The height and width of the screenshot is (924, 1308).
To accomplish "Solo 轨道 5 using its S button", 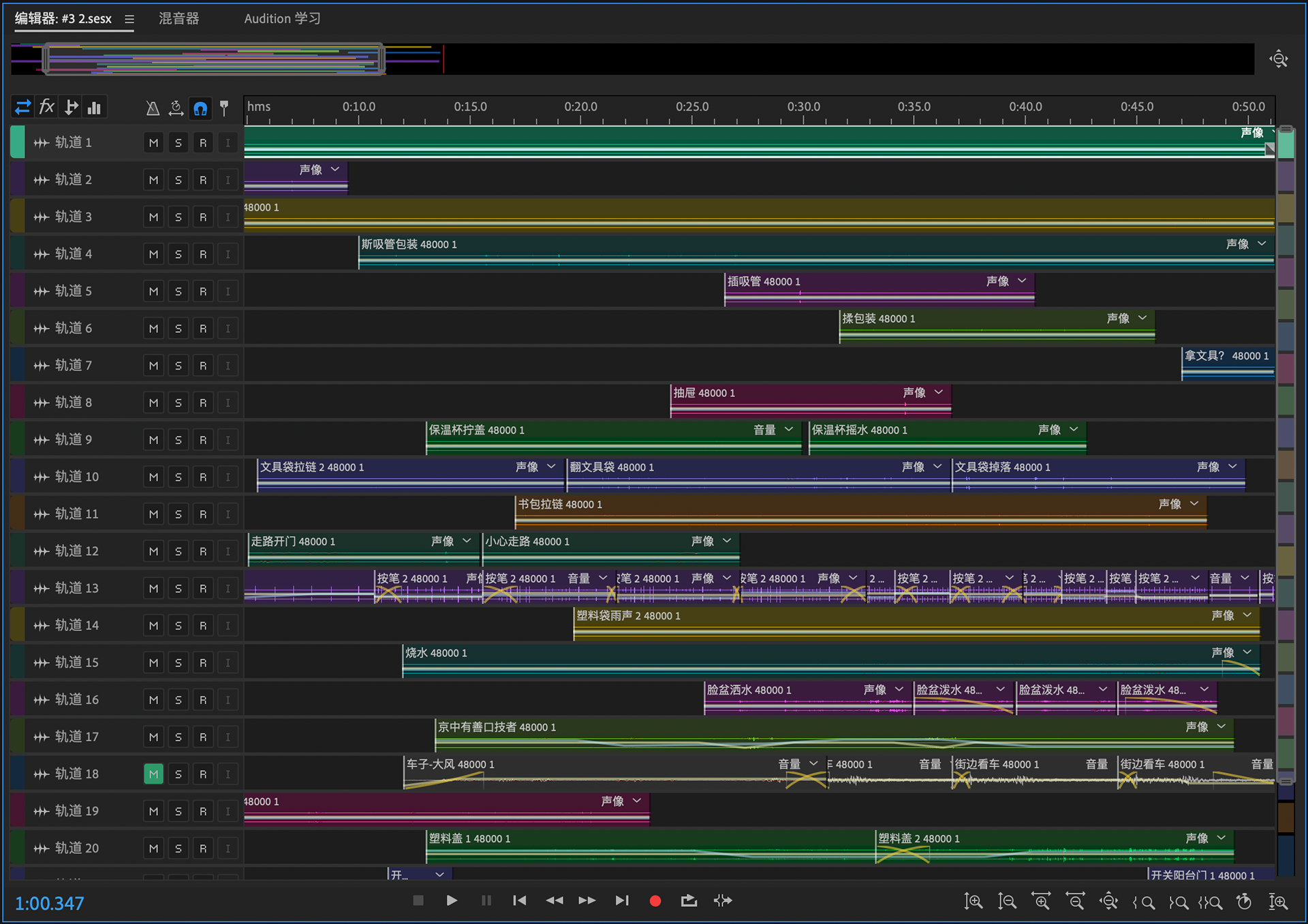I will click(x=178, y=291).
